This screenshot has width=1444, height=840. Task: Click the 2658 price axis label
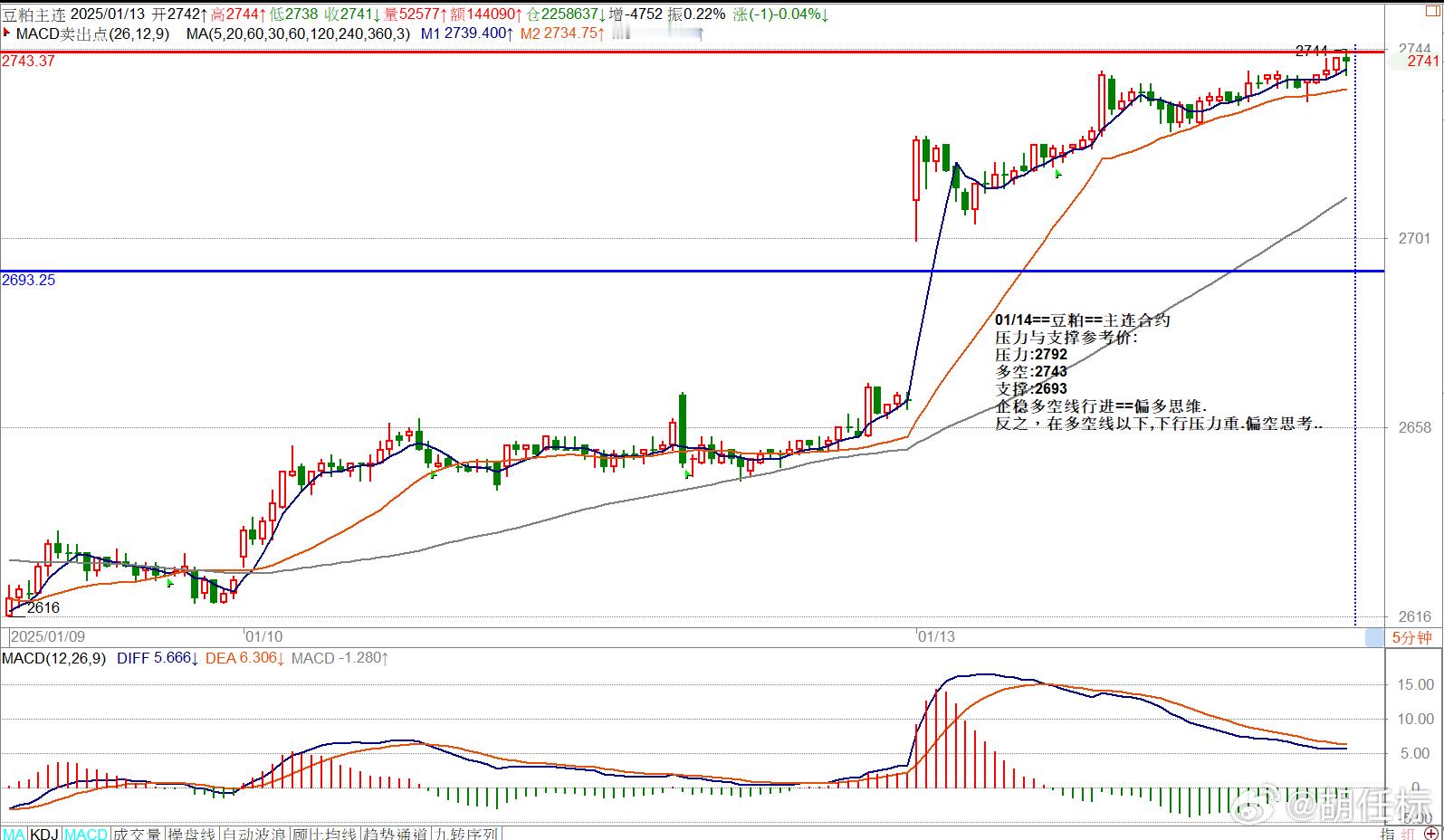[1414, 426]
